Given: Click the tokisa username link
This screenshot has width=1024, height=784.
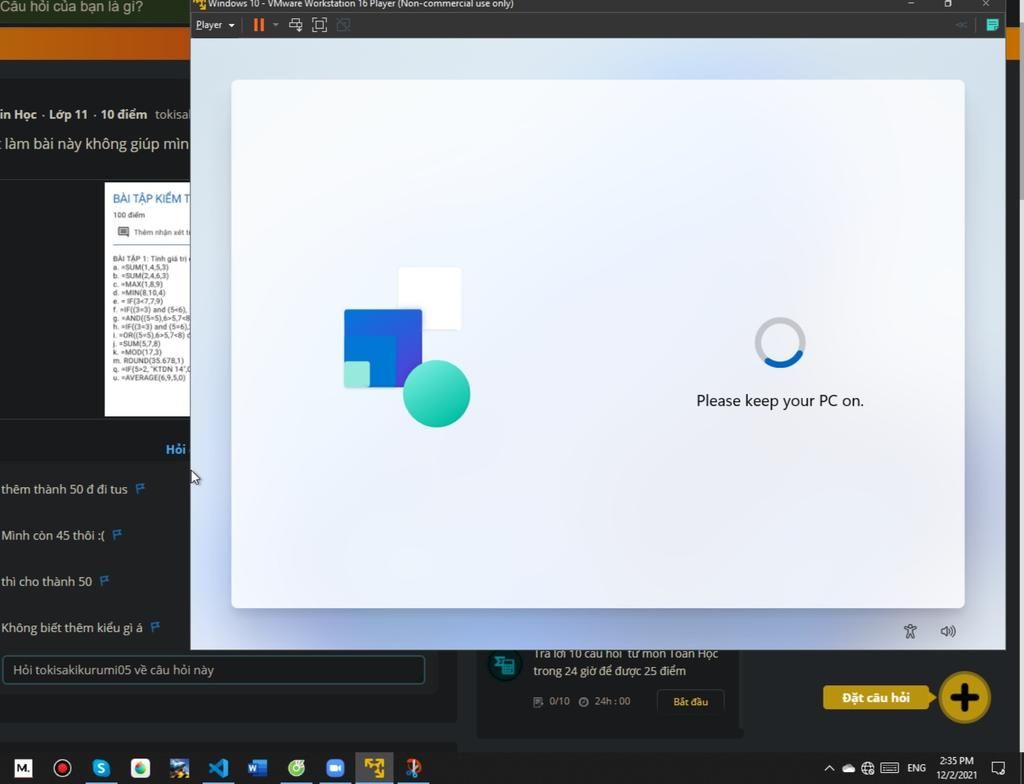Looking at the screenshot, I should click(x=172, y=114).
